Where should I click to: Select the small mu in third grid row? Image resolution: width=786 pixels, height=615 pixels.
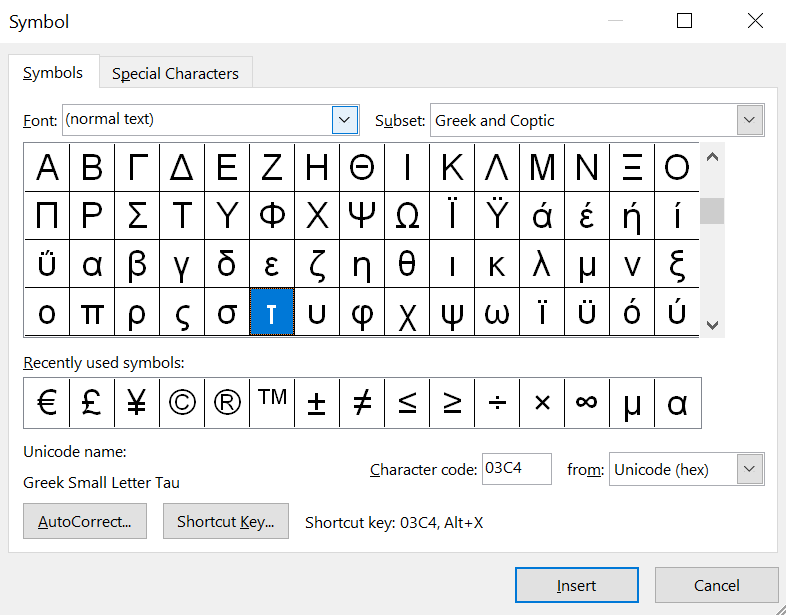tap(586, 264)
